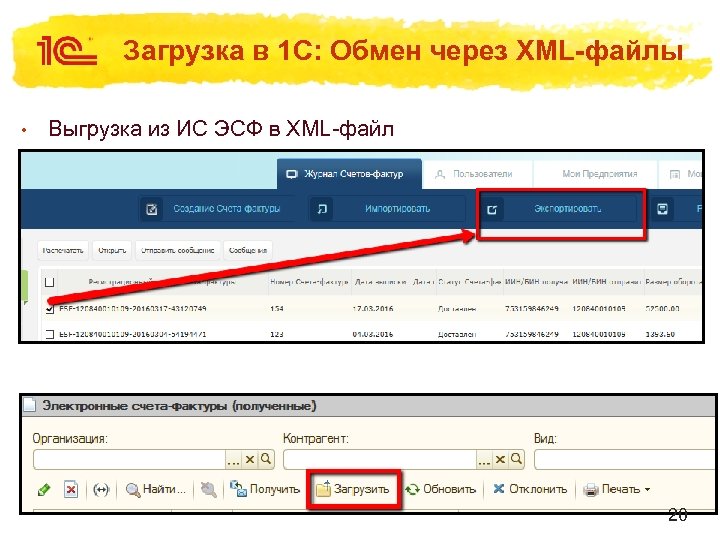720x540 pixels.
Task: Click invoice number 123 cell
Action: click(x=277, y=334)
